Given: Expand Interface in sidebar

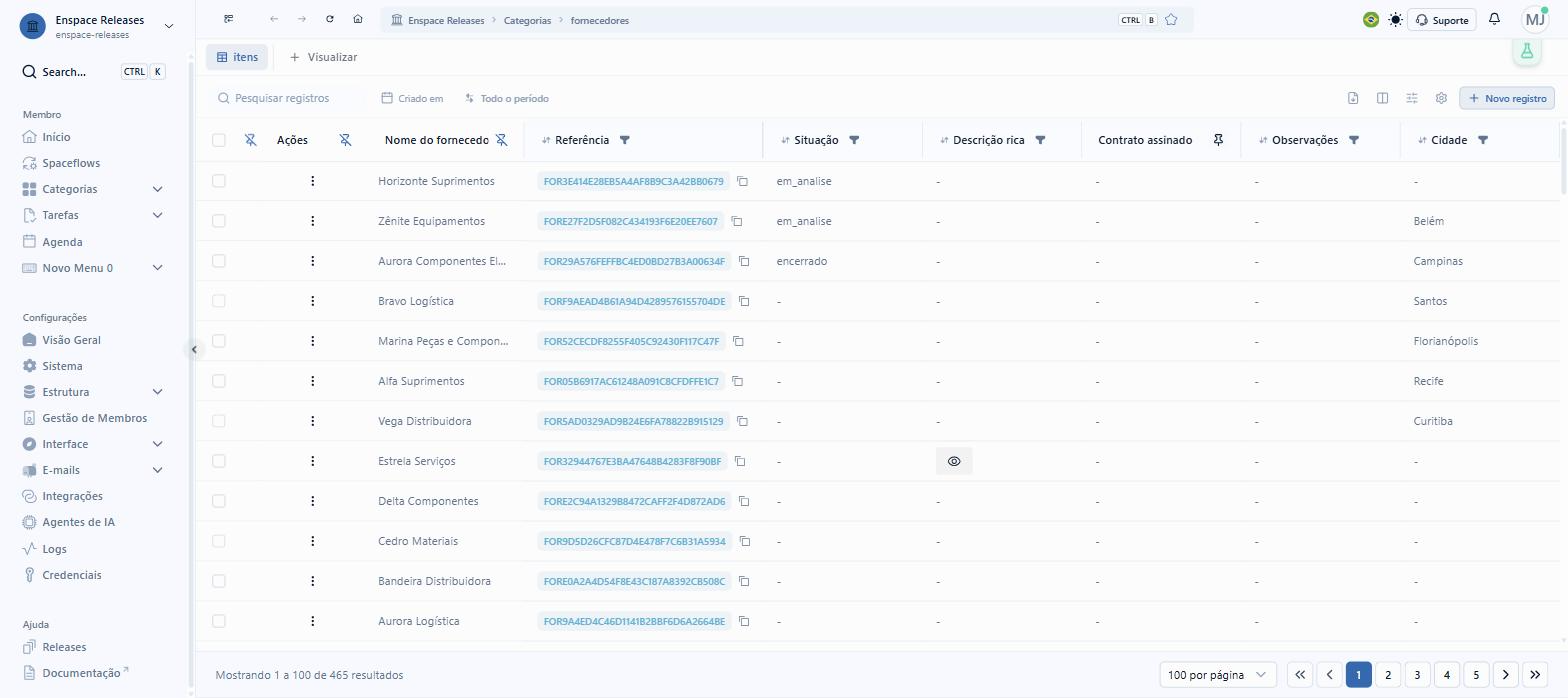Looking at the screenshot, I should pos(157,444).
